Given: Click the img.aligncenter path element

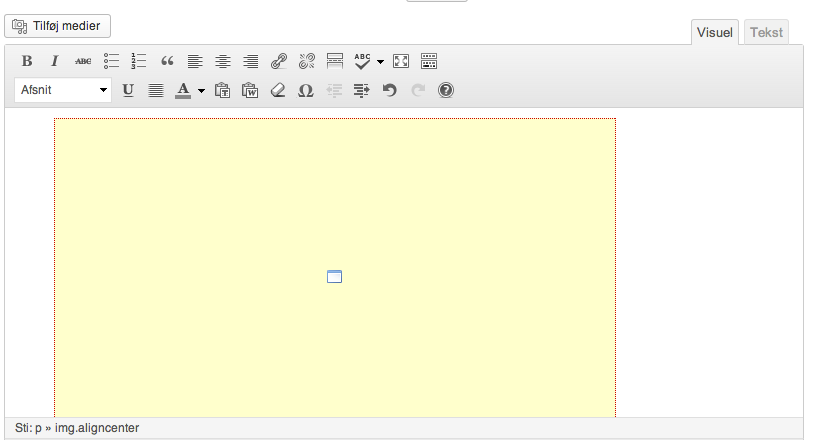Looking at the screenshot, I should (x=97, y=428).
